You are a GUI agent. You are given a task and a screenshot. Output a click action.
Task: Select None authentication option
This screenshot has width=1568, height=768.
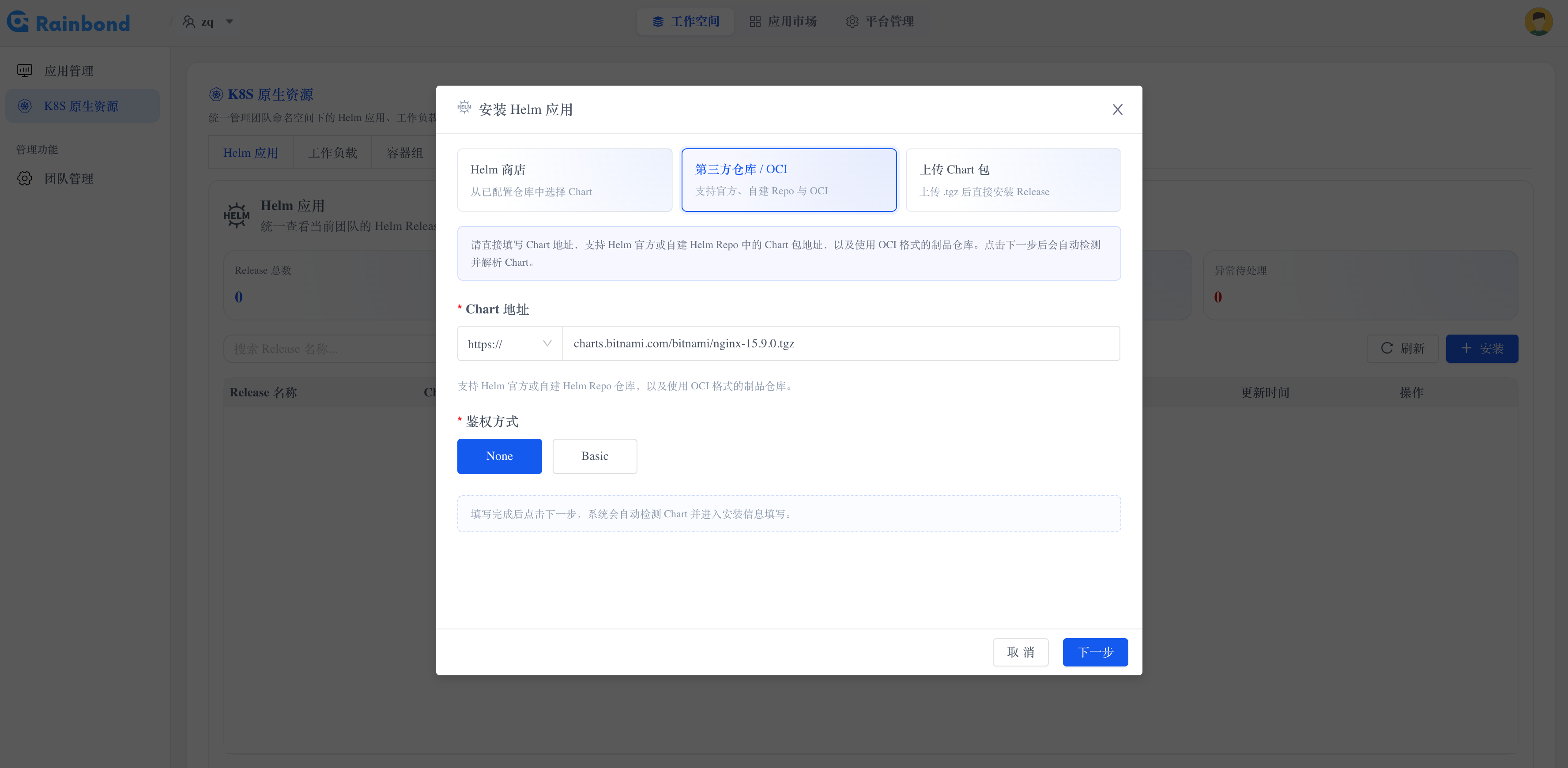point(499,456)
